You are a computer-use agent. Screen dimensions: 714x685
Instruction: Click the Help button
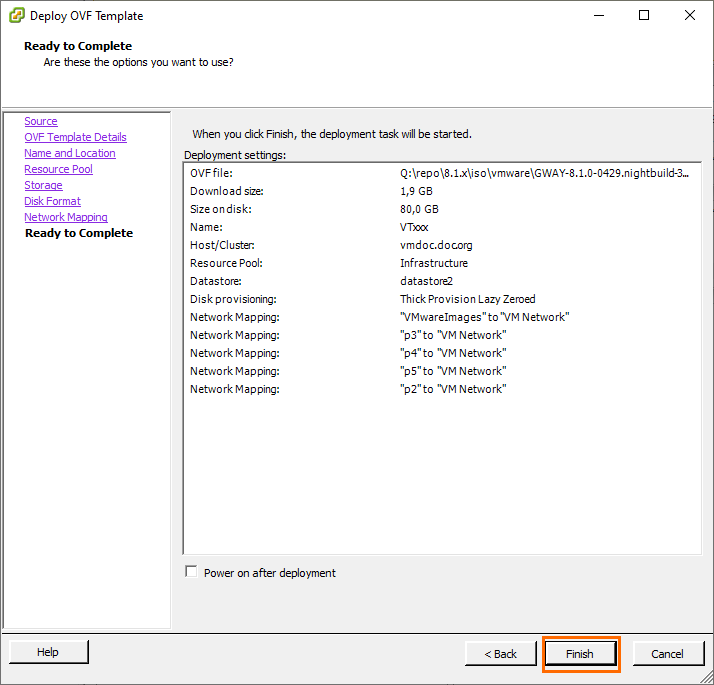click(48, 652)
